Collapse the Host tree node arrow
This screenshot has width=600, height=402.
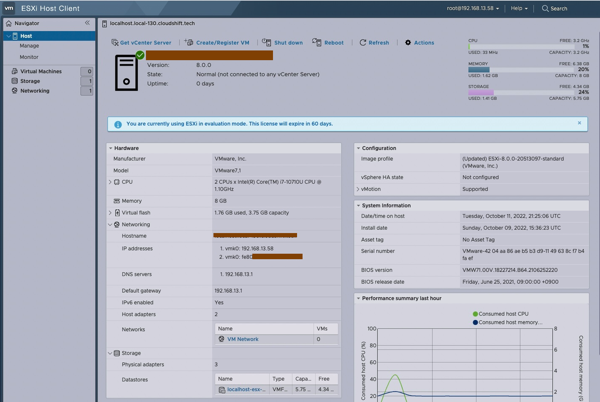(x=8, y=36)
